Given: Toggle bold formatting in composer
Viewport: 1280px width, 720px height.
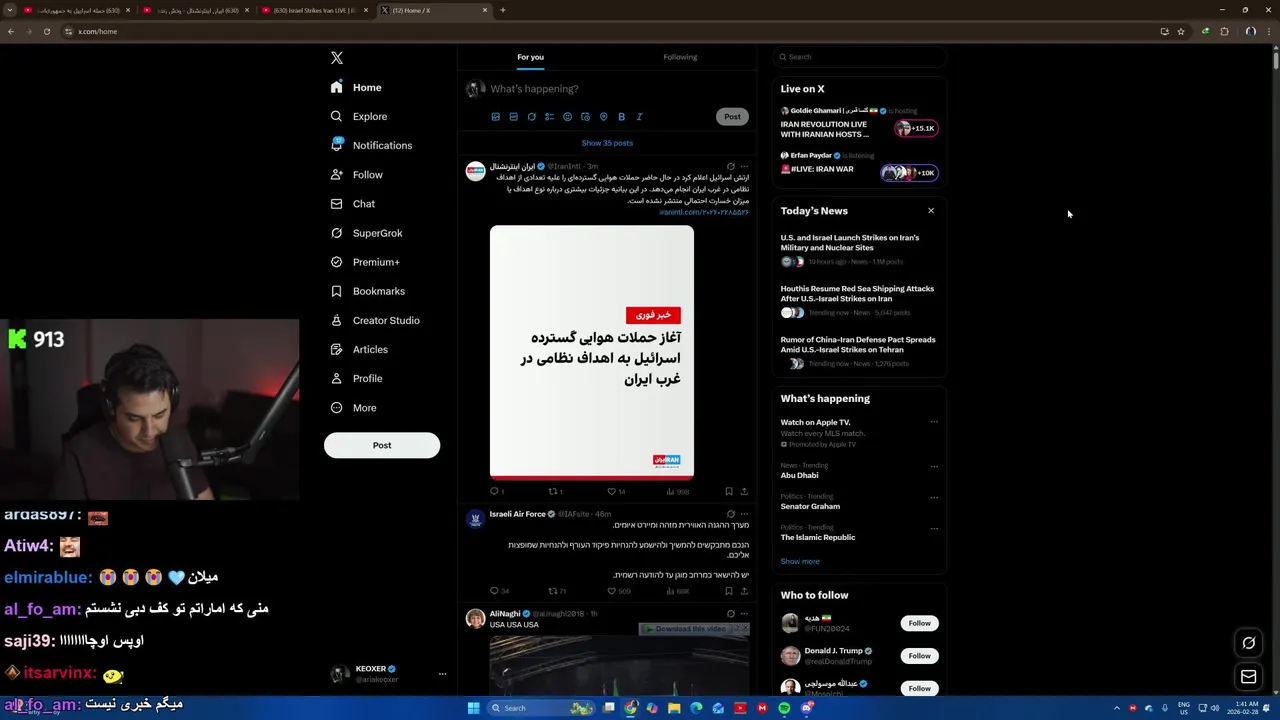Looking at the screenshot, I should click(x=621, y=117).
